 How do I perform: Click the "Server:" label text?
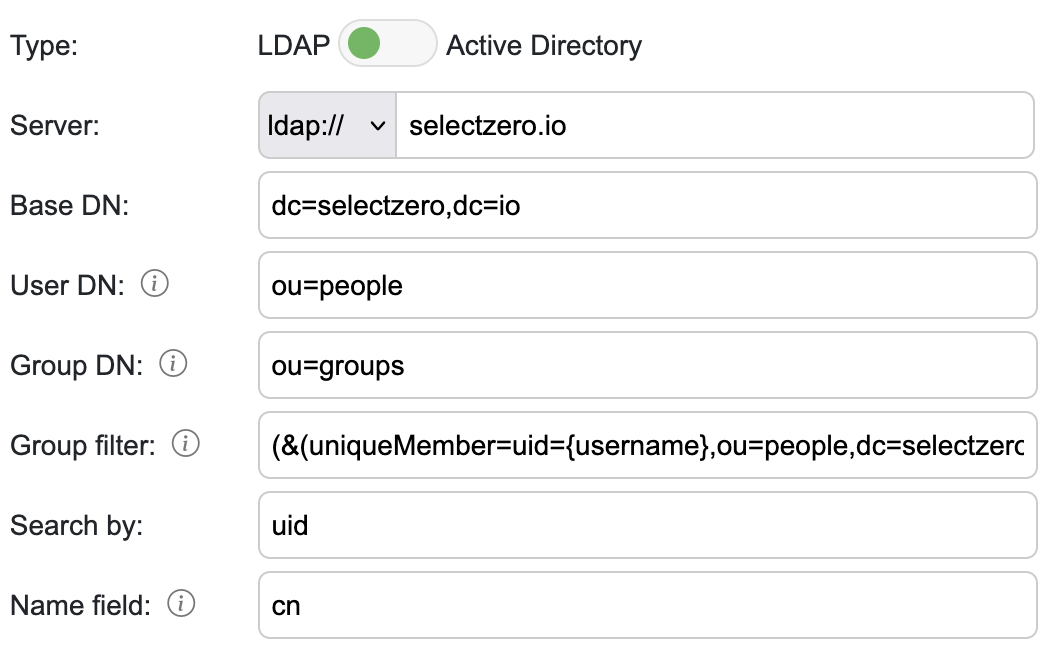pyautogui.click(x=54, y=127)
